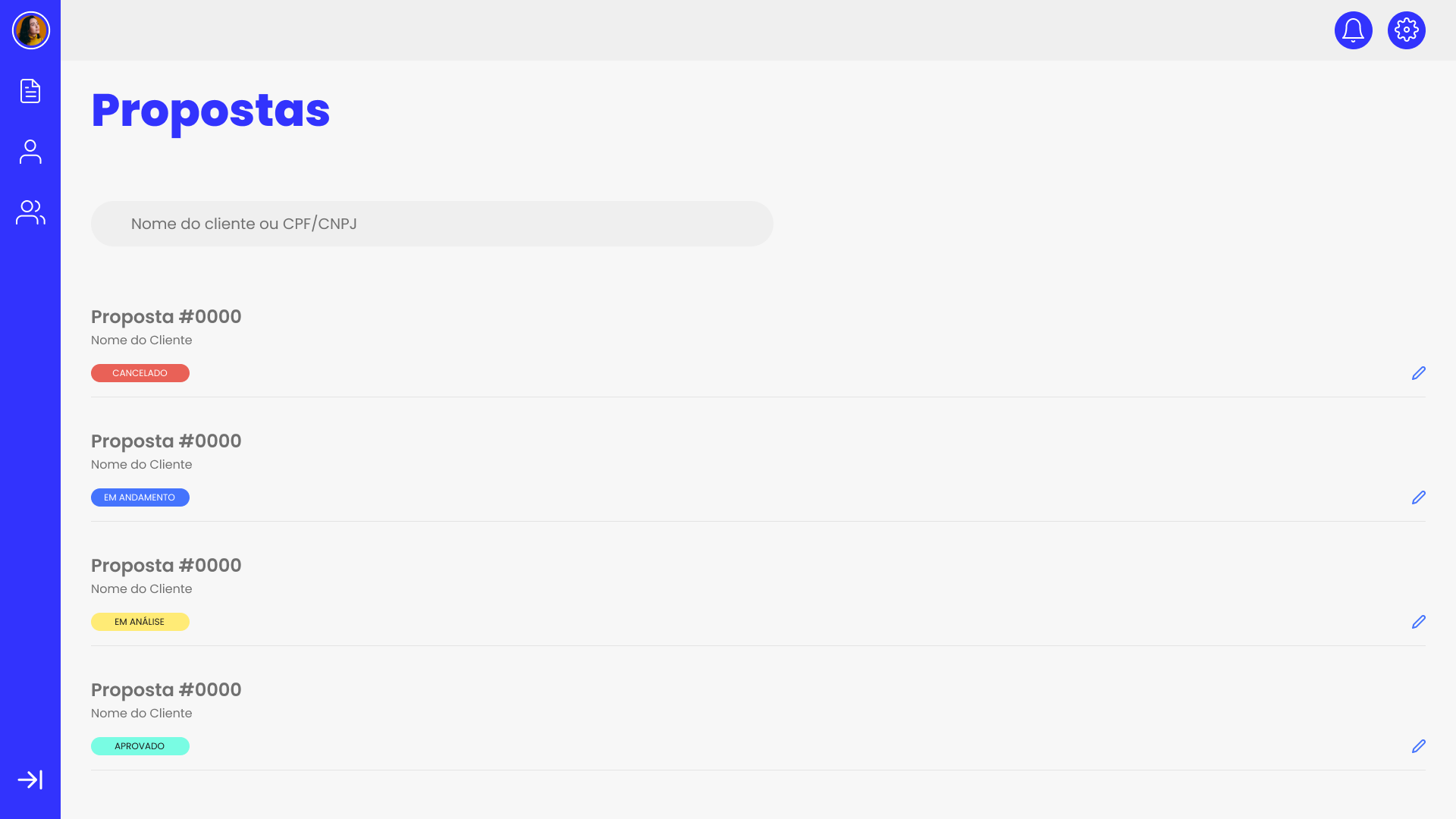Focus the client name or CPF/CNPJ search field
Screen dimensions: 1456x819
(x=432, y=224)
